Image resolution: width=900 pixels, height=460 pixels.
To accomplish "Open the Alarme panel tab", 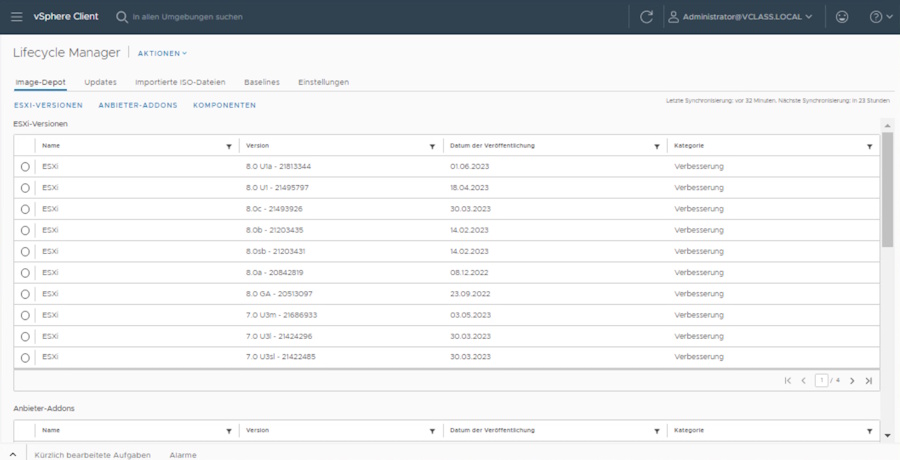I will [183, 455].
